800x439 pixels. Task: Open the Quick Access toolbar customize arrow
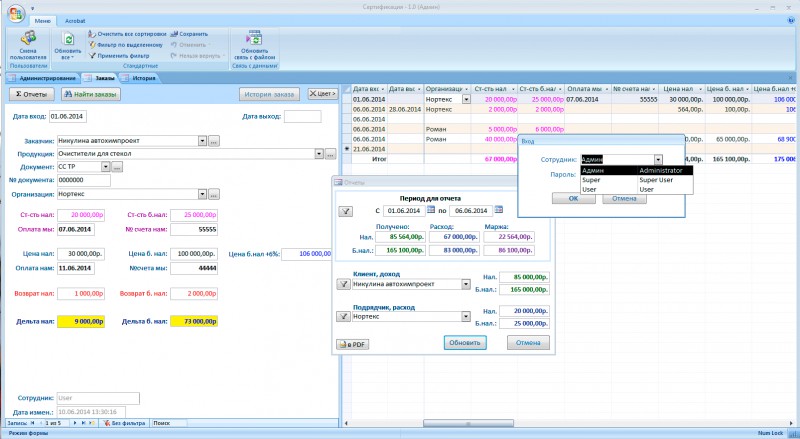point(33,8)
